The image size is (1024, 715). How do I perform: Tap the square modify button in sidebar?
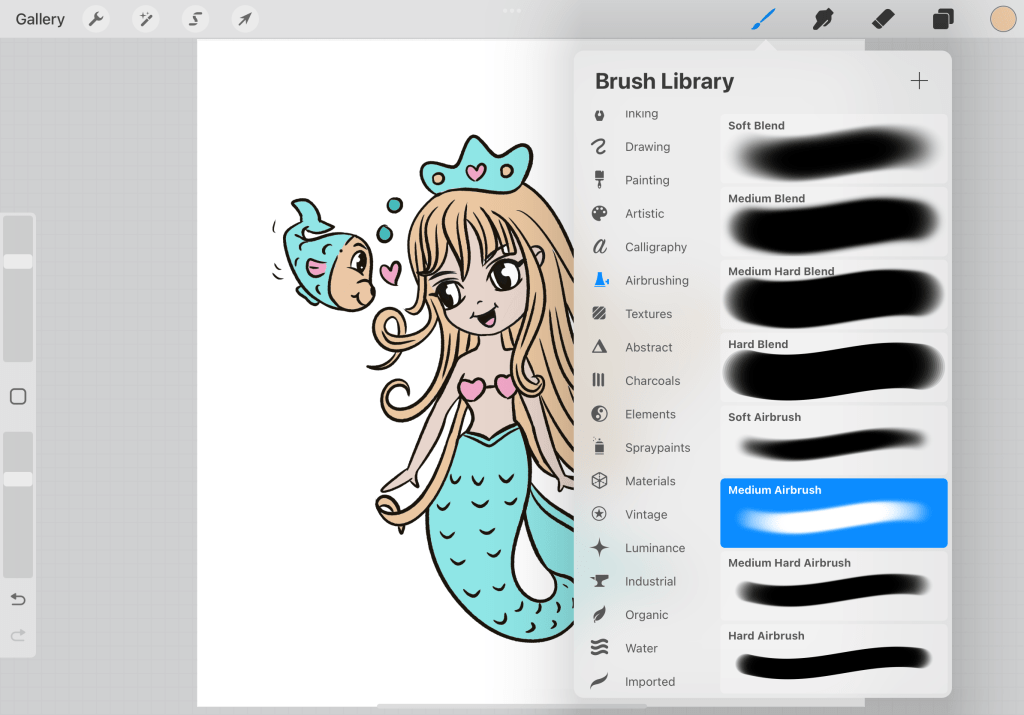pyautogui.click(x=18, y=397)
